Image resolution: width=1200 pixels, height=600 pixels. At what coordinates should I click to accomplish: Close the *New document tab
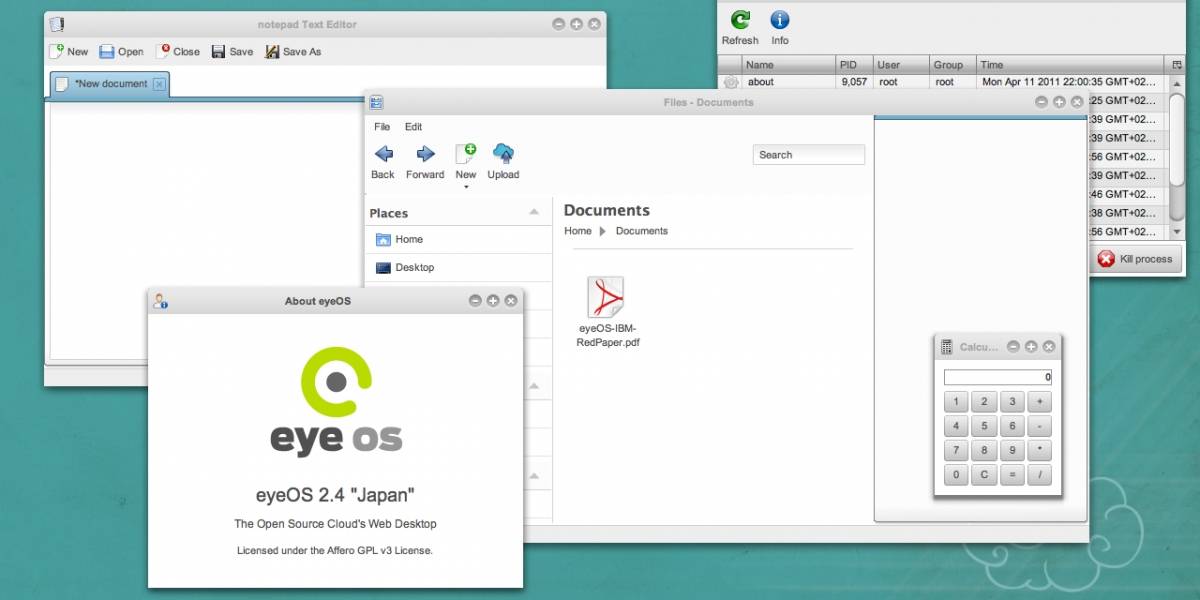pyautogui.click(x=158, y=84)
